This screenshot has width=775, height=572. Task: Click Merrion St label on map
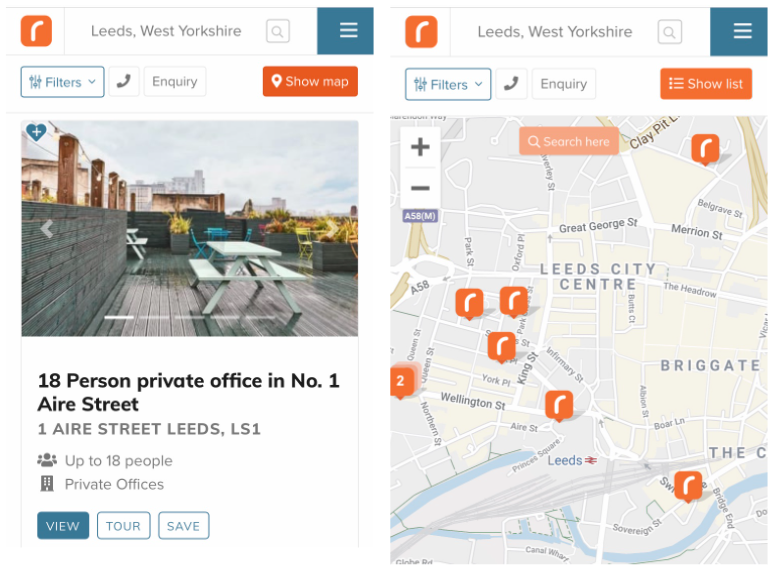pos(697,231)
